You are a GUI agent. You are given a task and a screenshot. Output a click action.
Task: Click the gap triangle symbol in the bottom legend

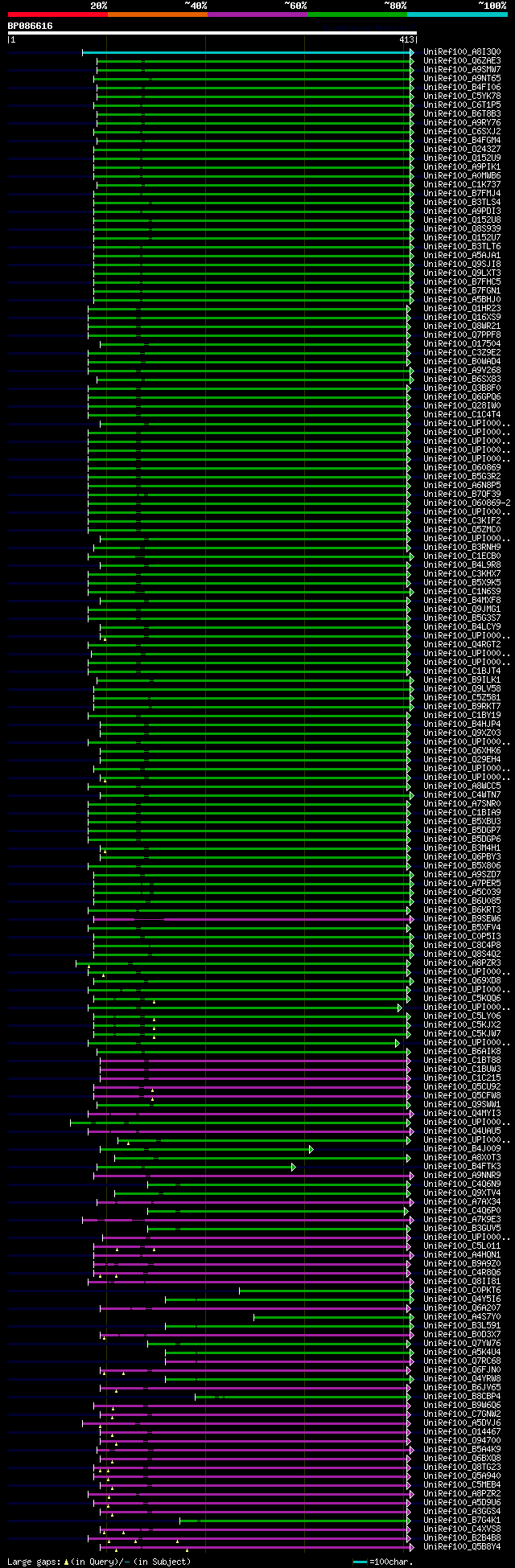point(66,1562)
